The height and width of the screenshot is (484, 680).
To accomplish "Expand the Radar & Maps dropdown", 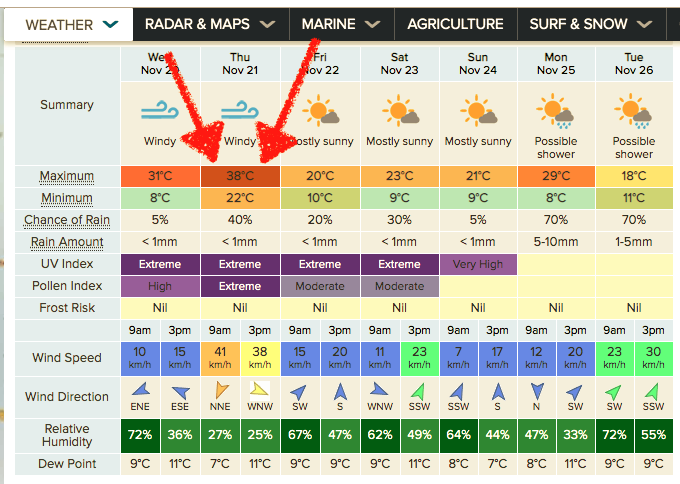I will (x=209, y=23).
